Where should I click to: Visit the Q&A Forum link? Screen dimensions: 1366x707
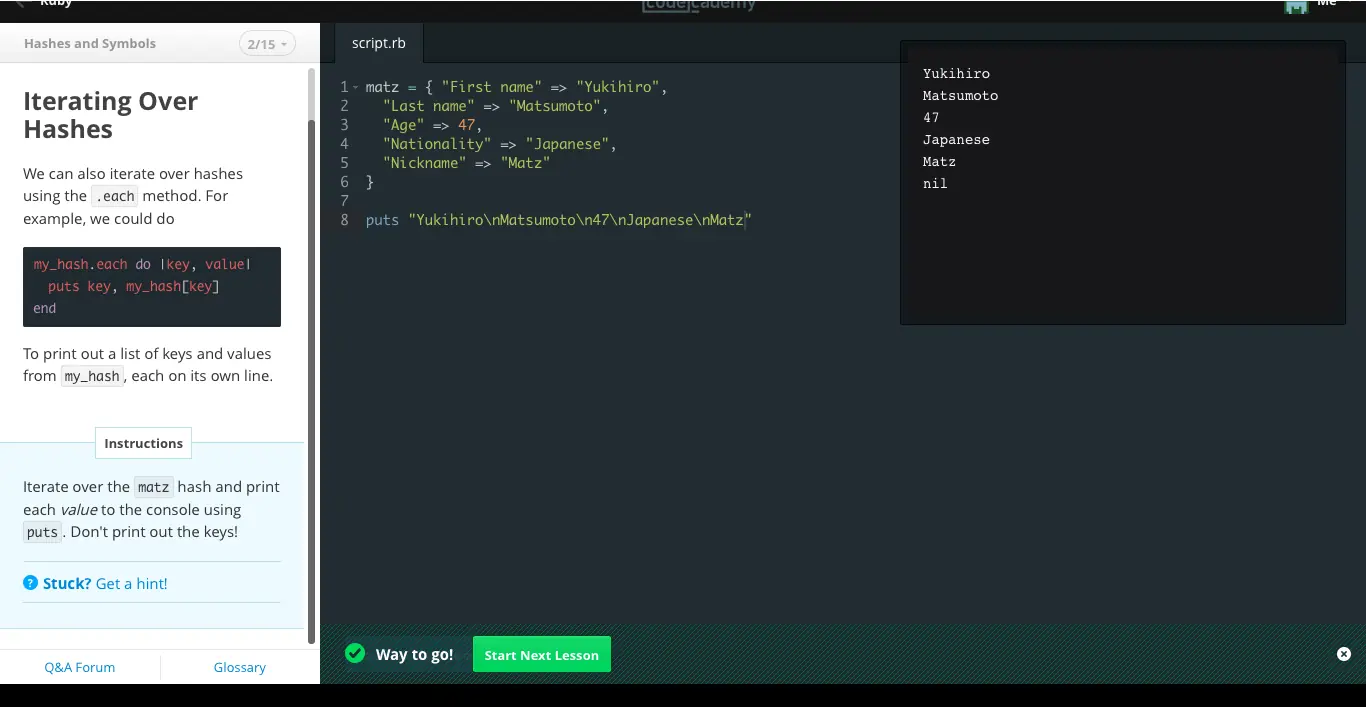79,667
